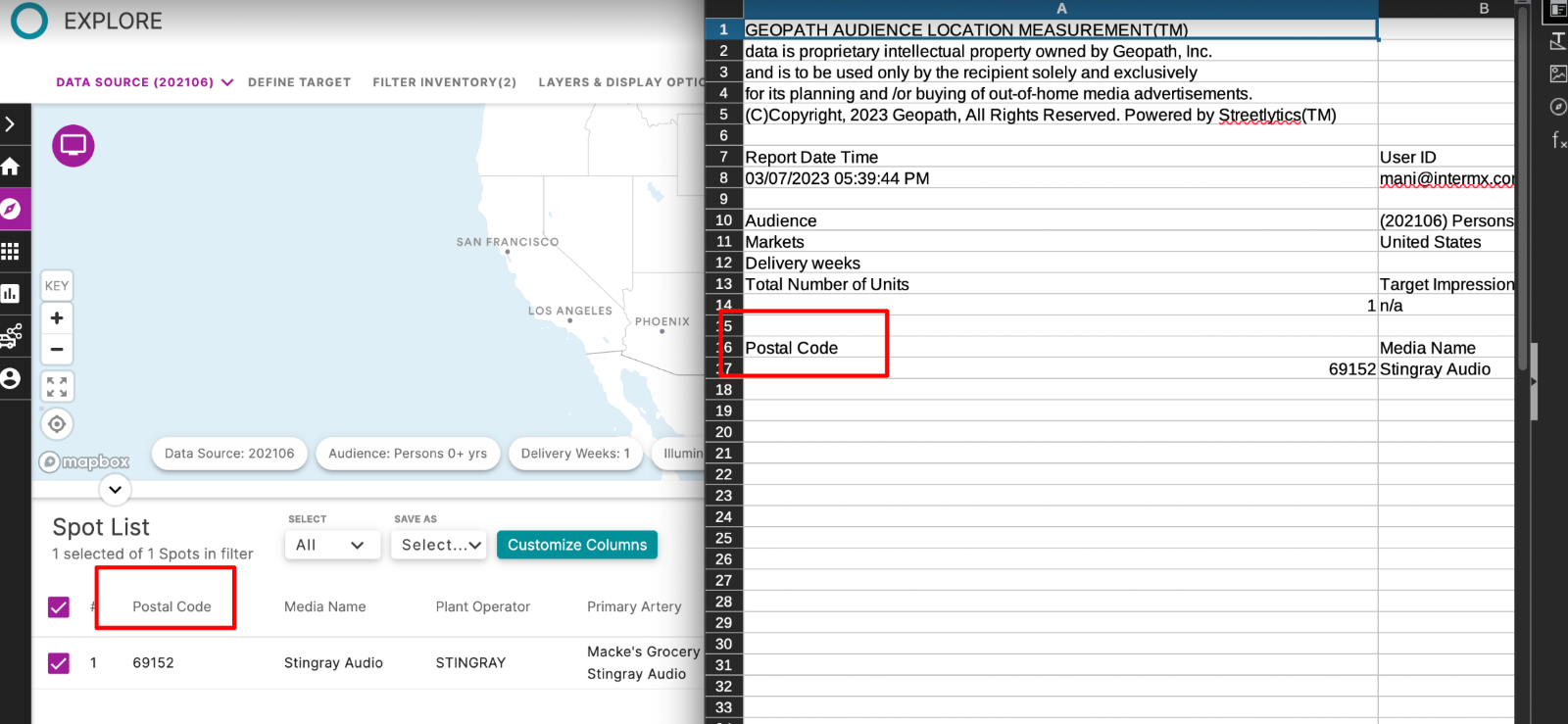Open the SAVE AS Select dropdown
The image size is (1568, 724).
(439, 545)
